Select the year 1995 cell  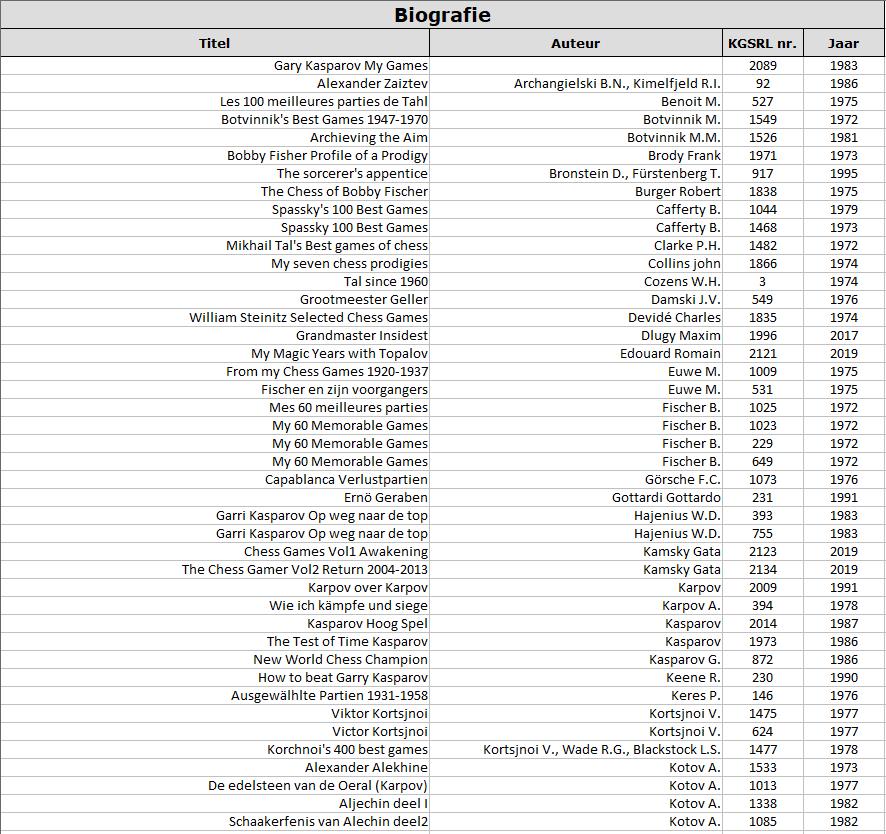coord(844,173)
